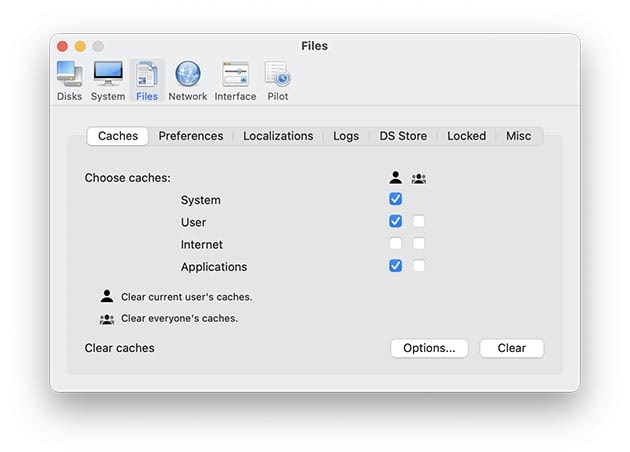This screenshot has width=630, height=452.
Task: Uncheck System cache for current user
Action: (x=395, y=198)
